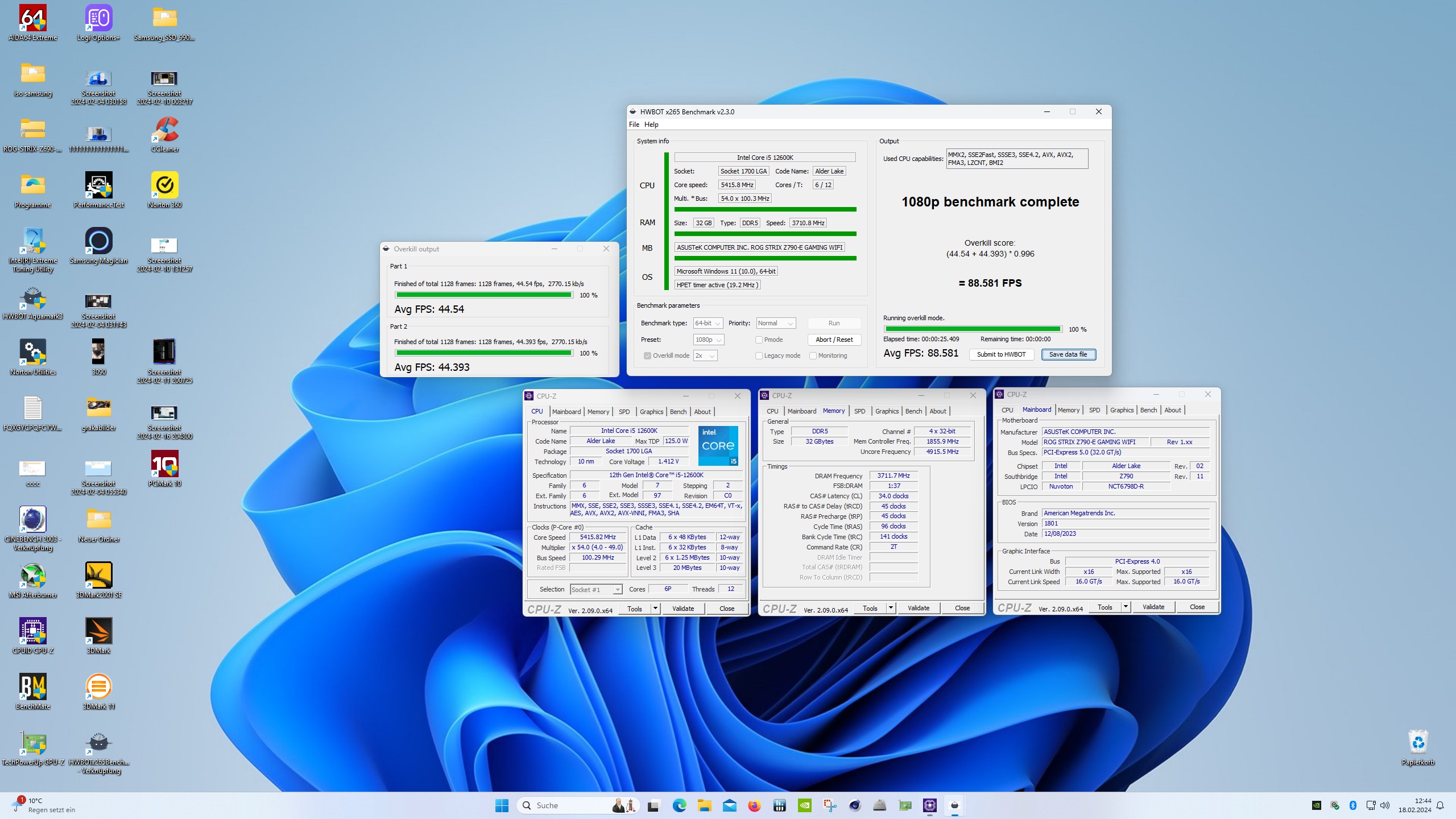Open 3DMark2001 SE desktop icon
The image size is (1456, 819).
[x=99, y=581]
